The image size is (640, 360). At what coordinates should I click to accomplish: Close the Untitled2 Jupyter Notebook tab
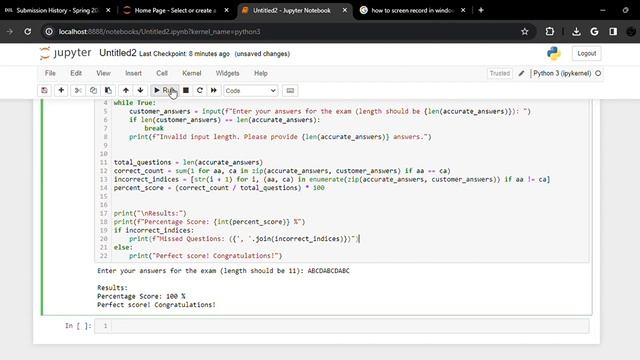coord(344,10)
